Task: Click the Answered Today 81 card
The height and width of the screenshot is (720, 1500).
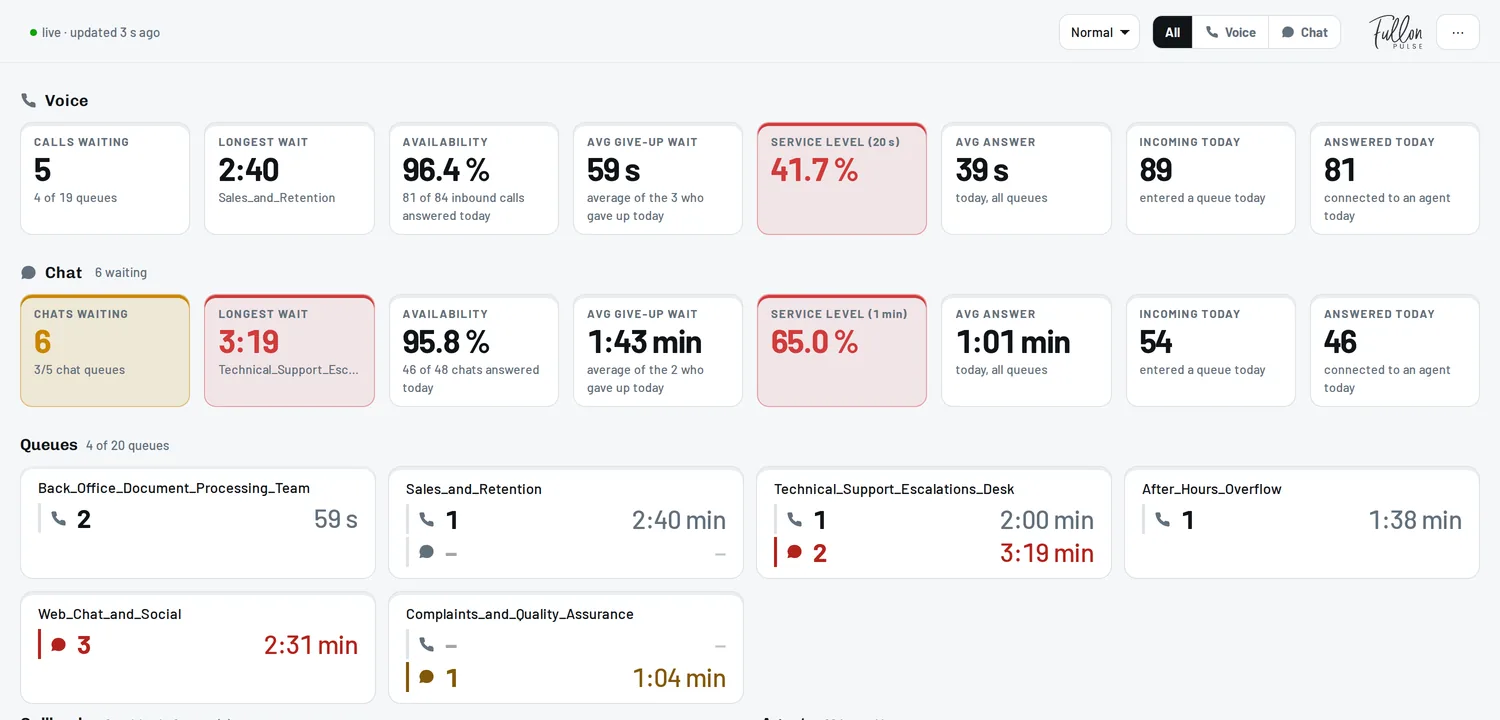Action: point(1395,179)
